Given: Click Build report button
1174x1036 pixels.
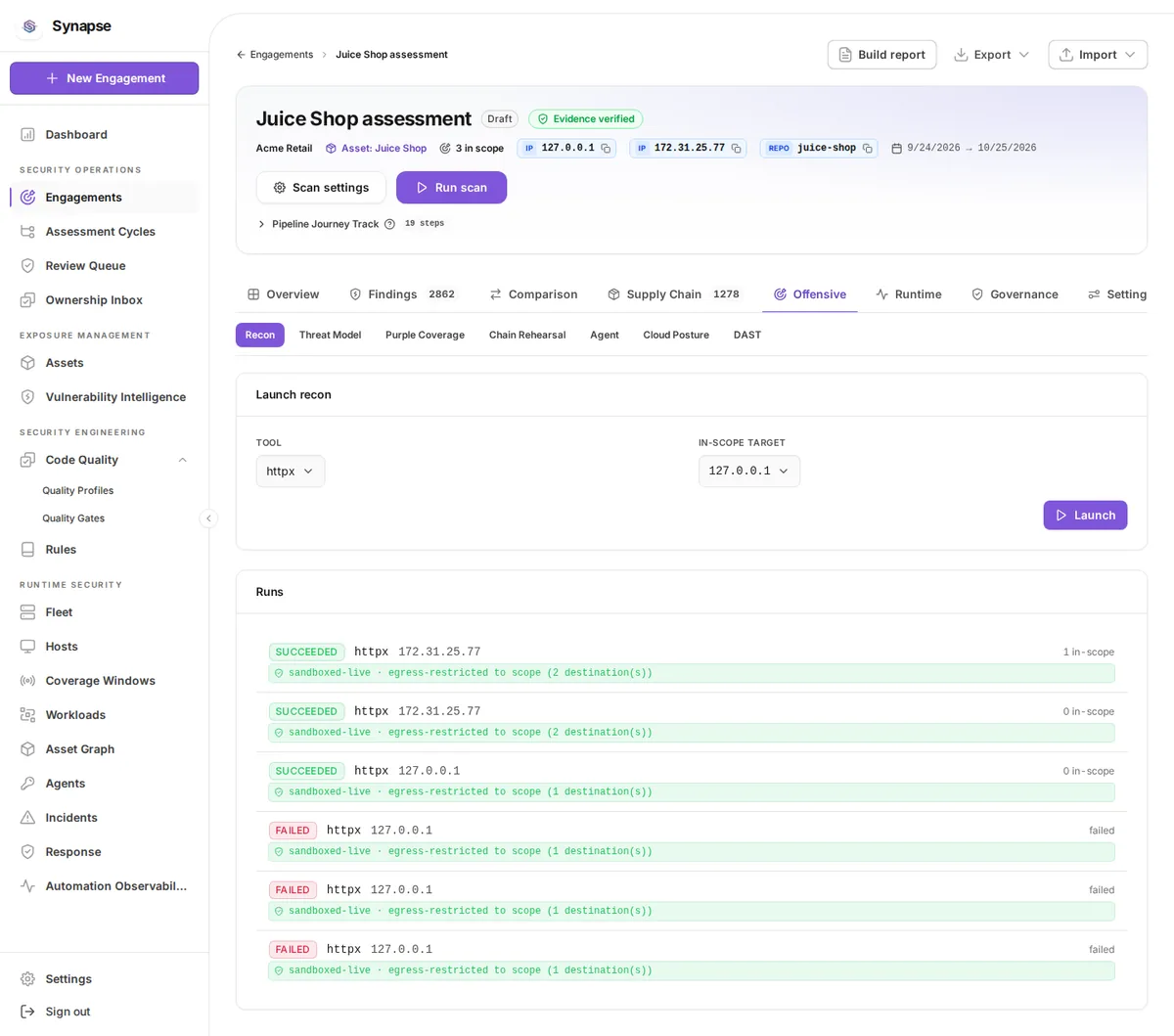Looking at the screenshot, I should click(x=881, y=55).
